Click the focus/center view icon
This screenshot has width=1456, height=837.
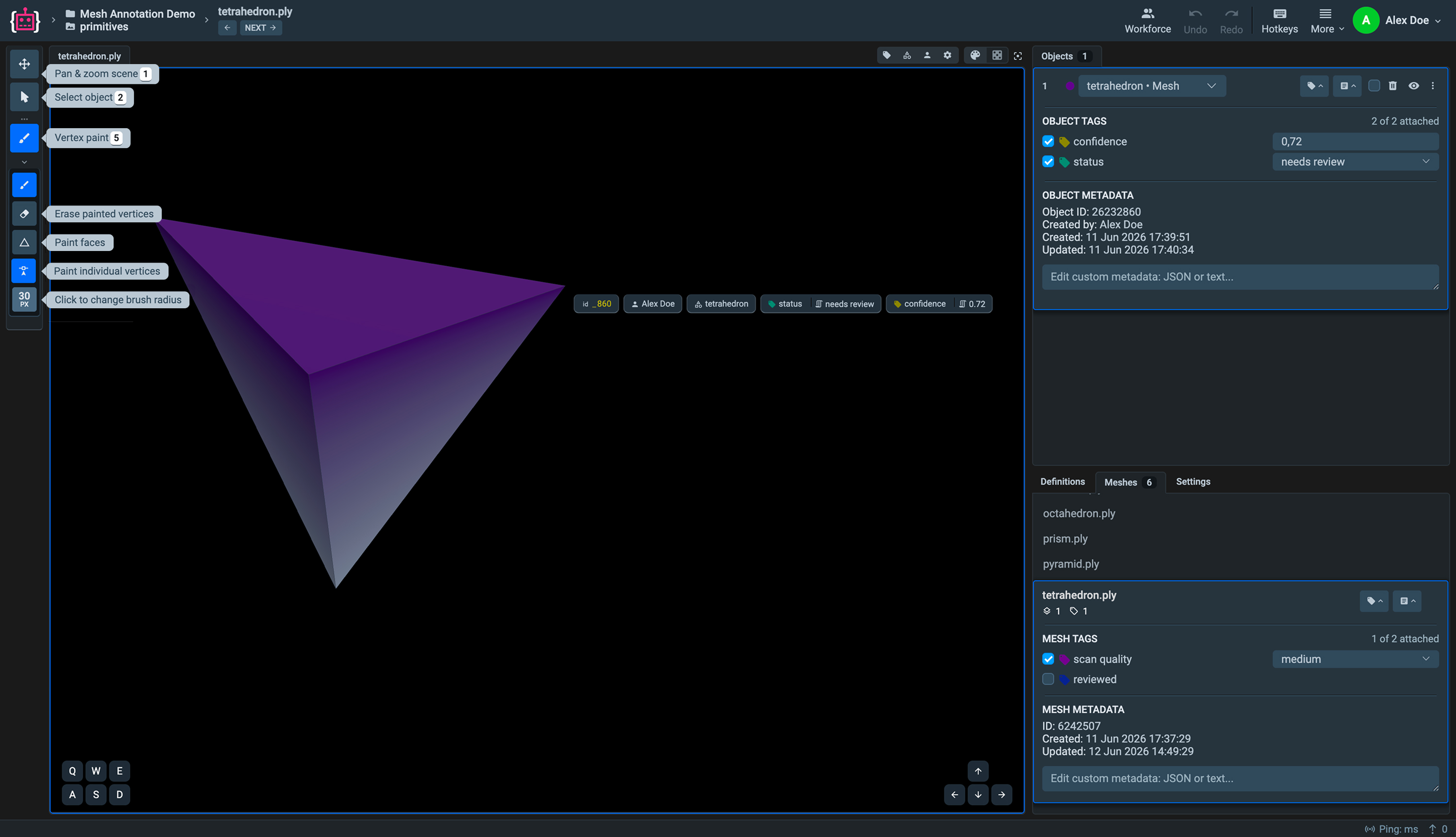click(x=1018, y=56)
